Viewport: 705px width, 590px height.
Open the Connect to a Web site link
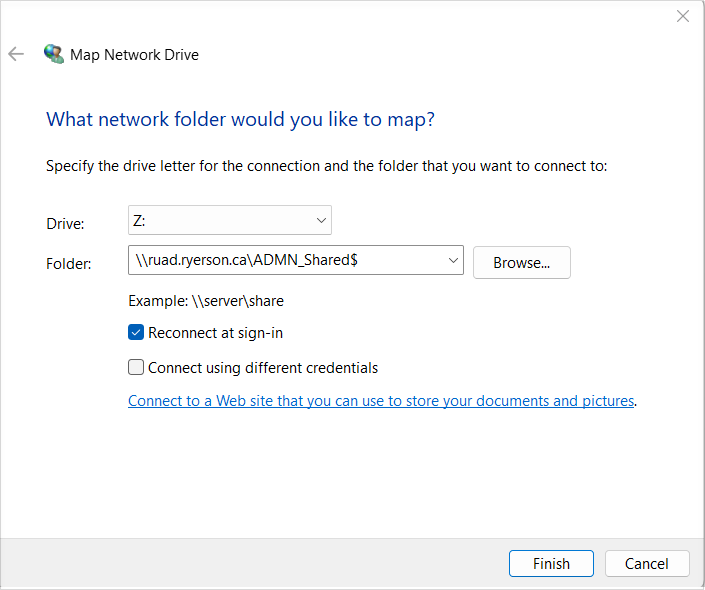tap(381, 401)
